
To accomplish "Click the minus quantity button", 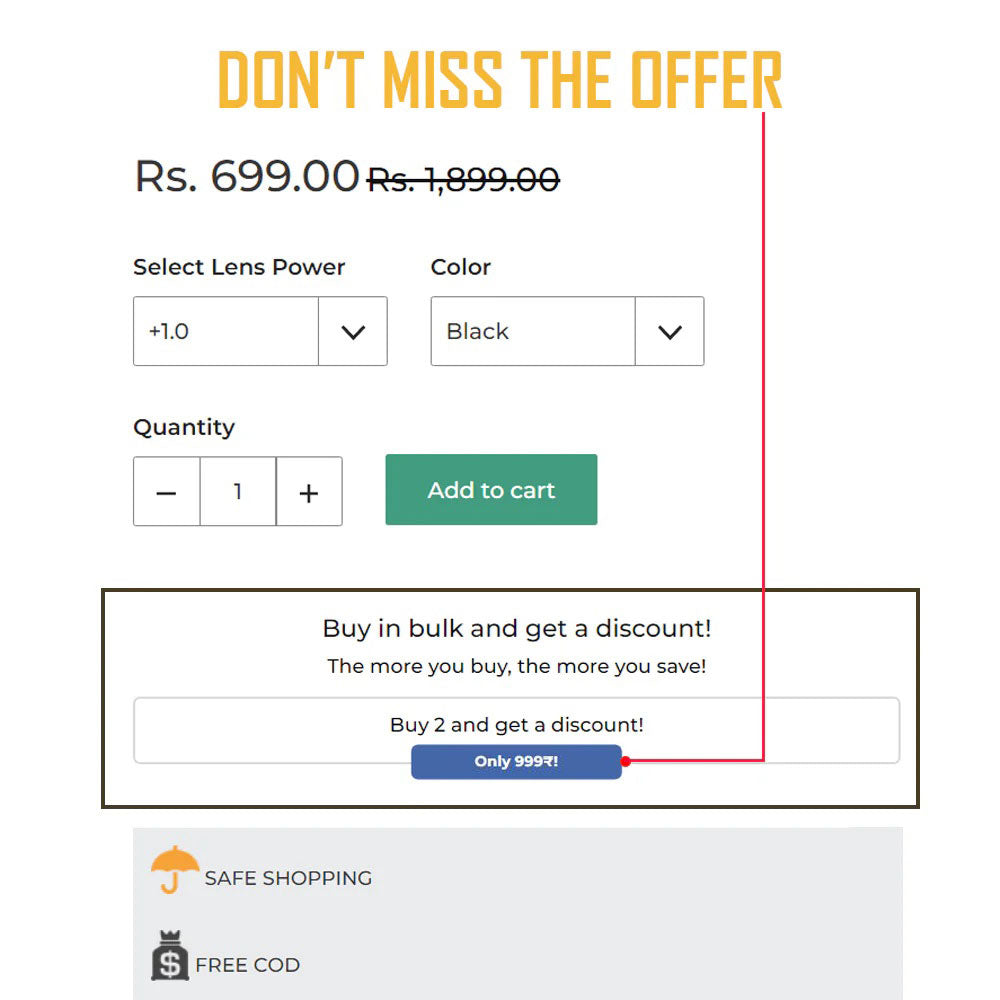I will pyautogui.click(x=167, y=492).
